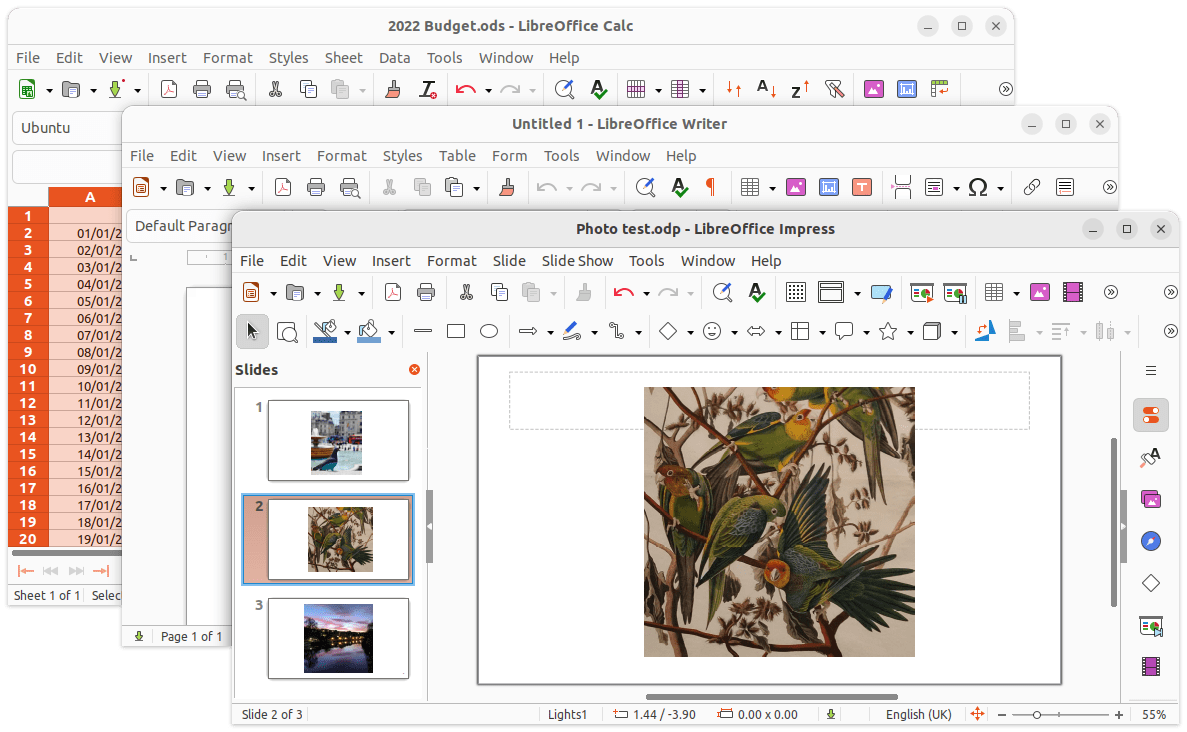Click Fit slide to window icon

(977, 714)
